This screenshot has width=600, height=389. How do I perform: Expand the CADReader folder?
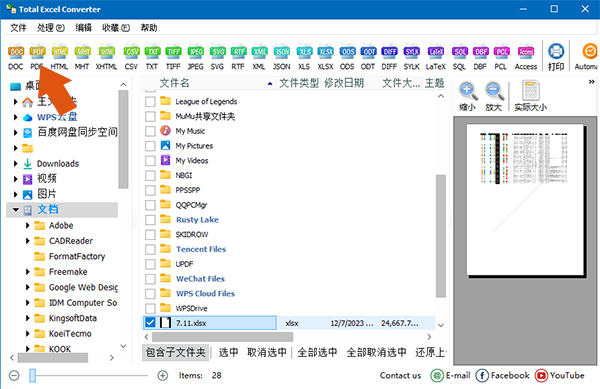[x=28, y=241]
